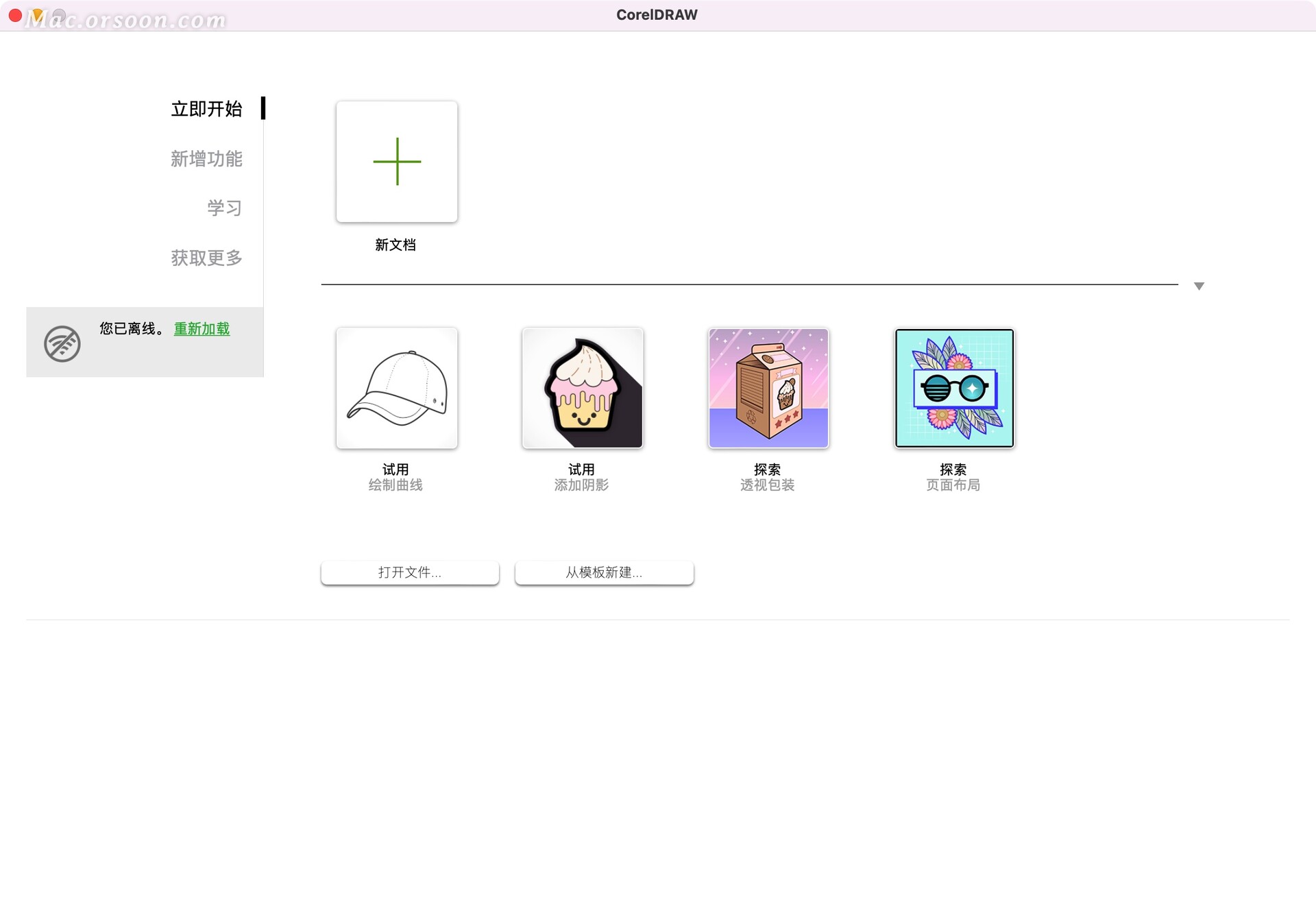This screenshot has width=1316, height=908.
Task: Click the red close window button
Action: 15,14
